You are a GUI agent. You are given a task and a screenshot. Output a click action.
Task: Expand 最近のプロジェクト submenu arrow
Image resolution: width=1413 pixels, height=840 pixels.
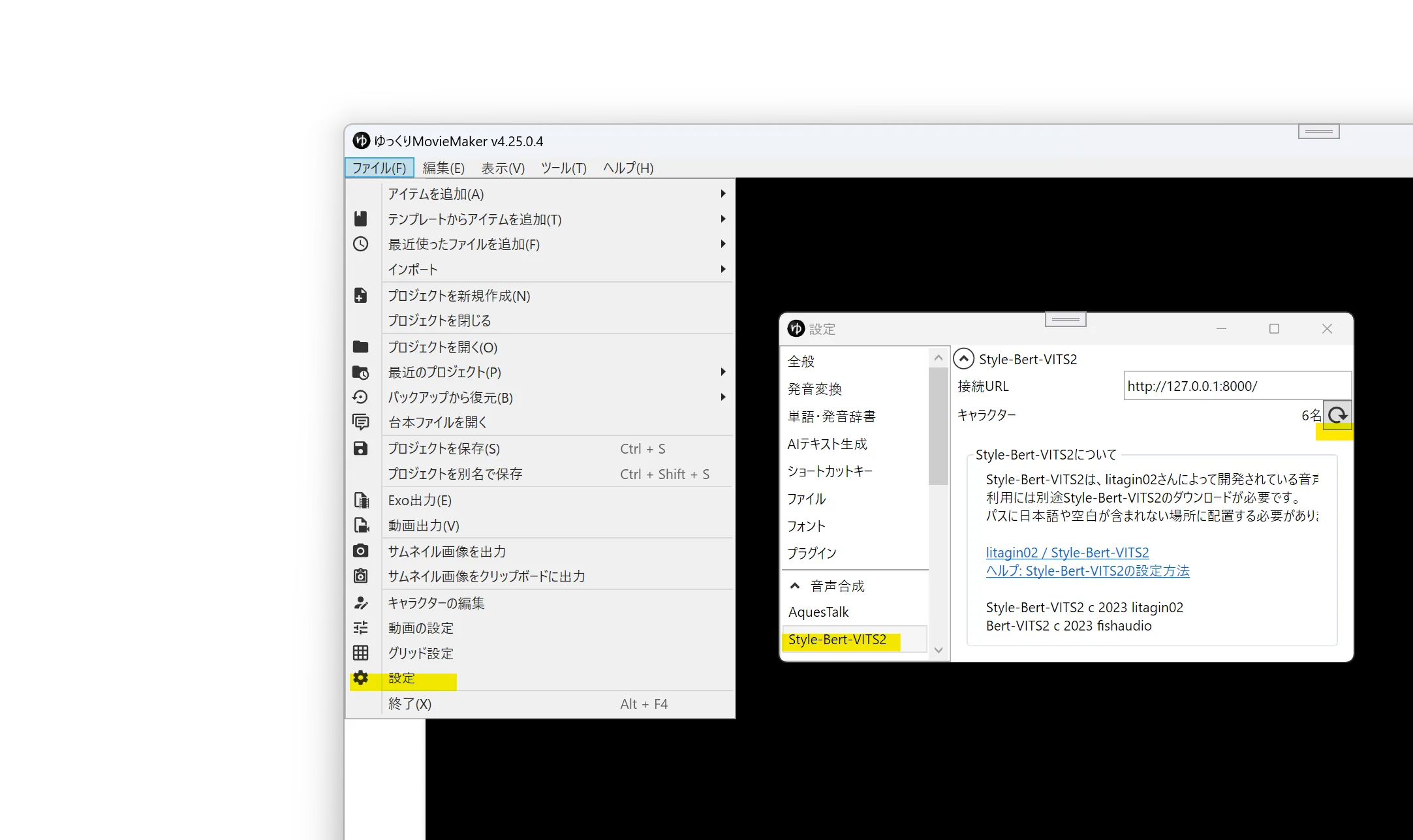point(722,372)
